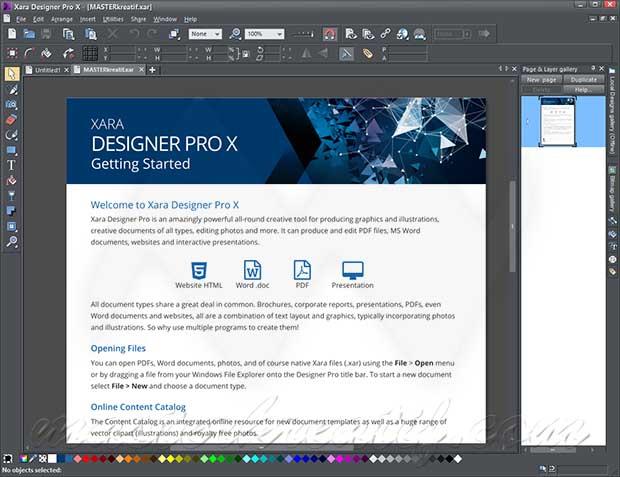Pick the red swatch on color line

(x=86, y=459)
